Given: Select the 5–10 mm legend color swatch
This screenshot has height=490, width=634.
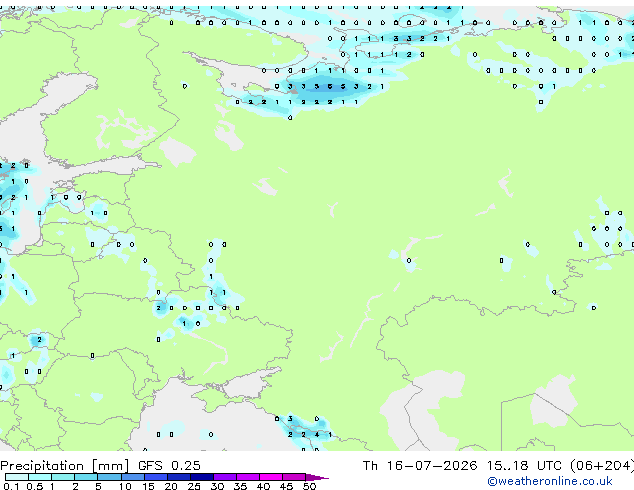Looking at the screenshot, I should click(109, 477).
